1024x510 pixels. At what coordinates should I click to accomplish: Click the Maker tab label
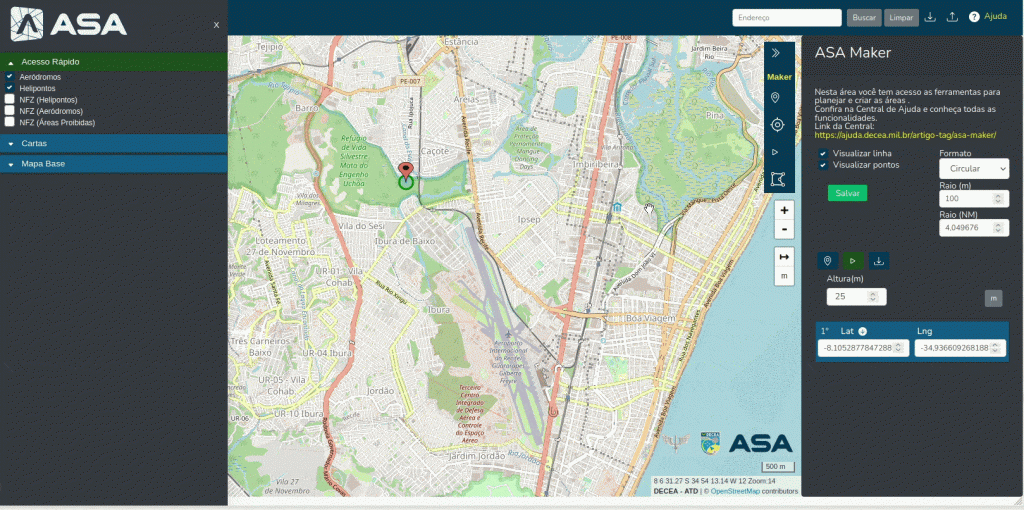click(779, 77)
